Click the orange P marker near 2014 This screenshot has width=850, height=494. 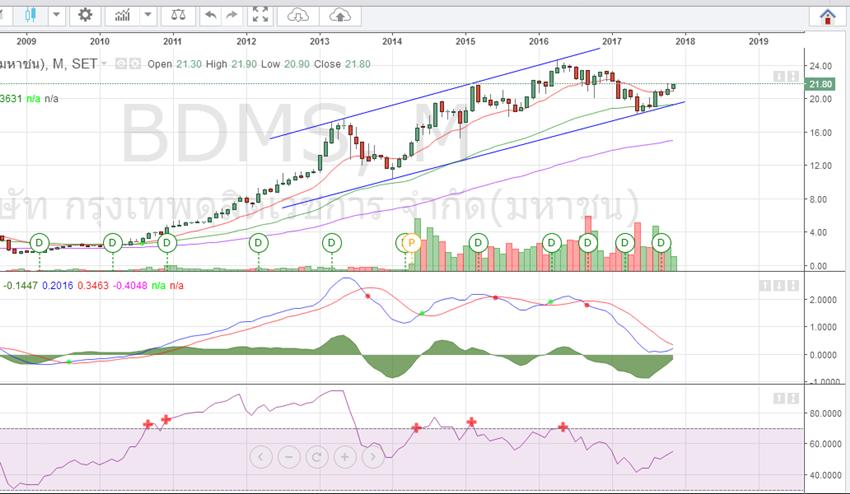pos(411,242)
